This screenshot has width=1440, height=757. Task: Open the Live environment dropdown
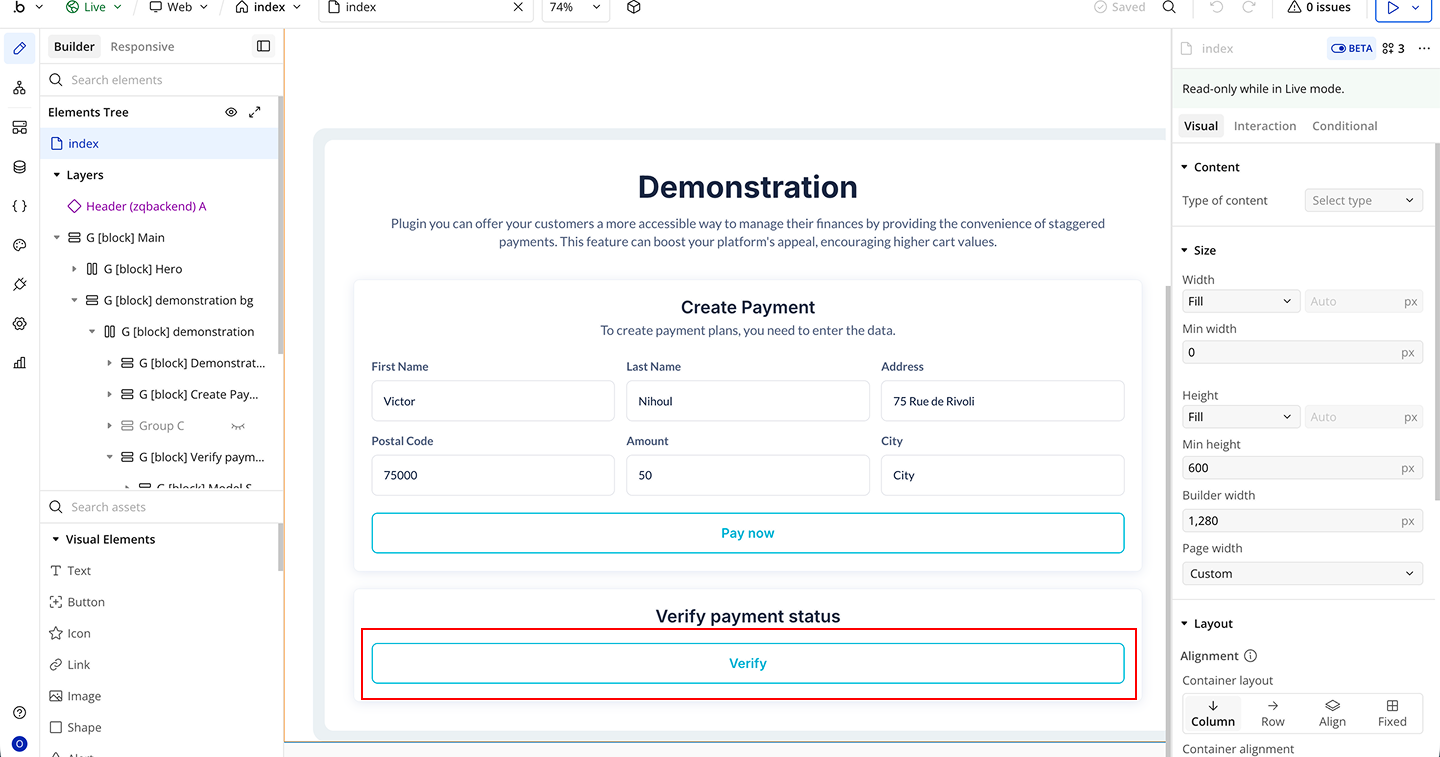94,7
